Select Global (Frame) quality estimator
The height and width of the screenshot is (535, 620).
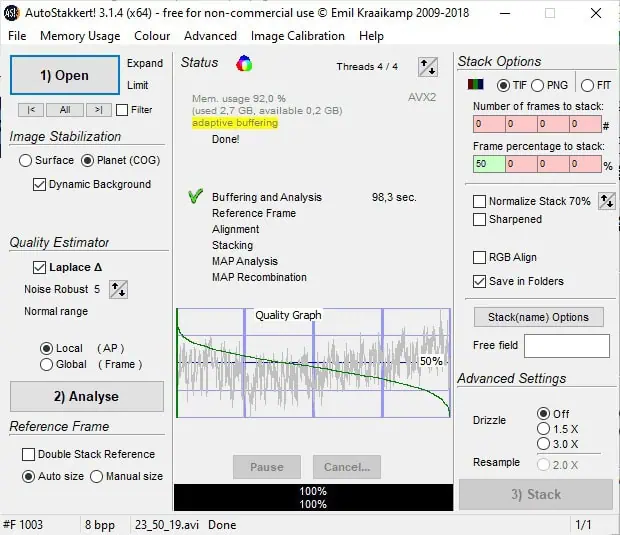[x=46, y=364]
